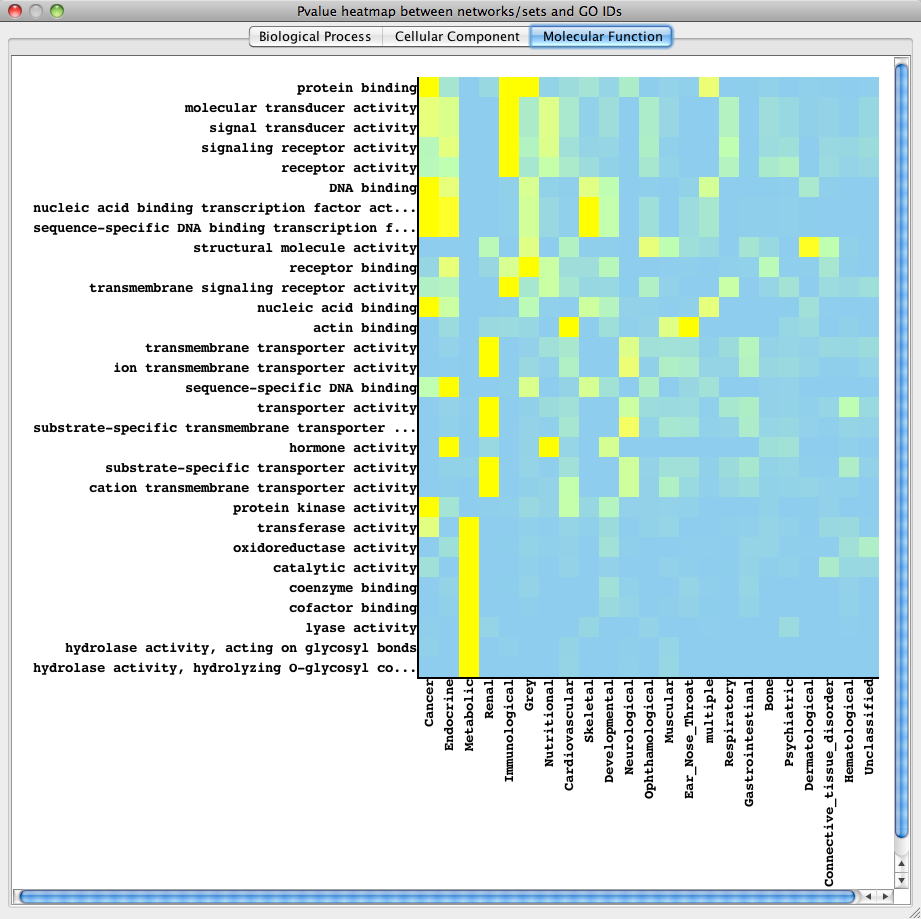The height and width of the screenshot is (919, 921).
Task: Click the vertical scrollbar thumb
Action: tap(902, 450)
